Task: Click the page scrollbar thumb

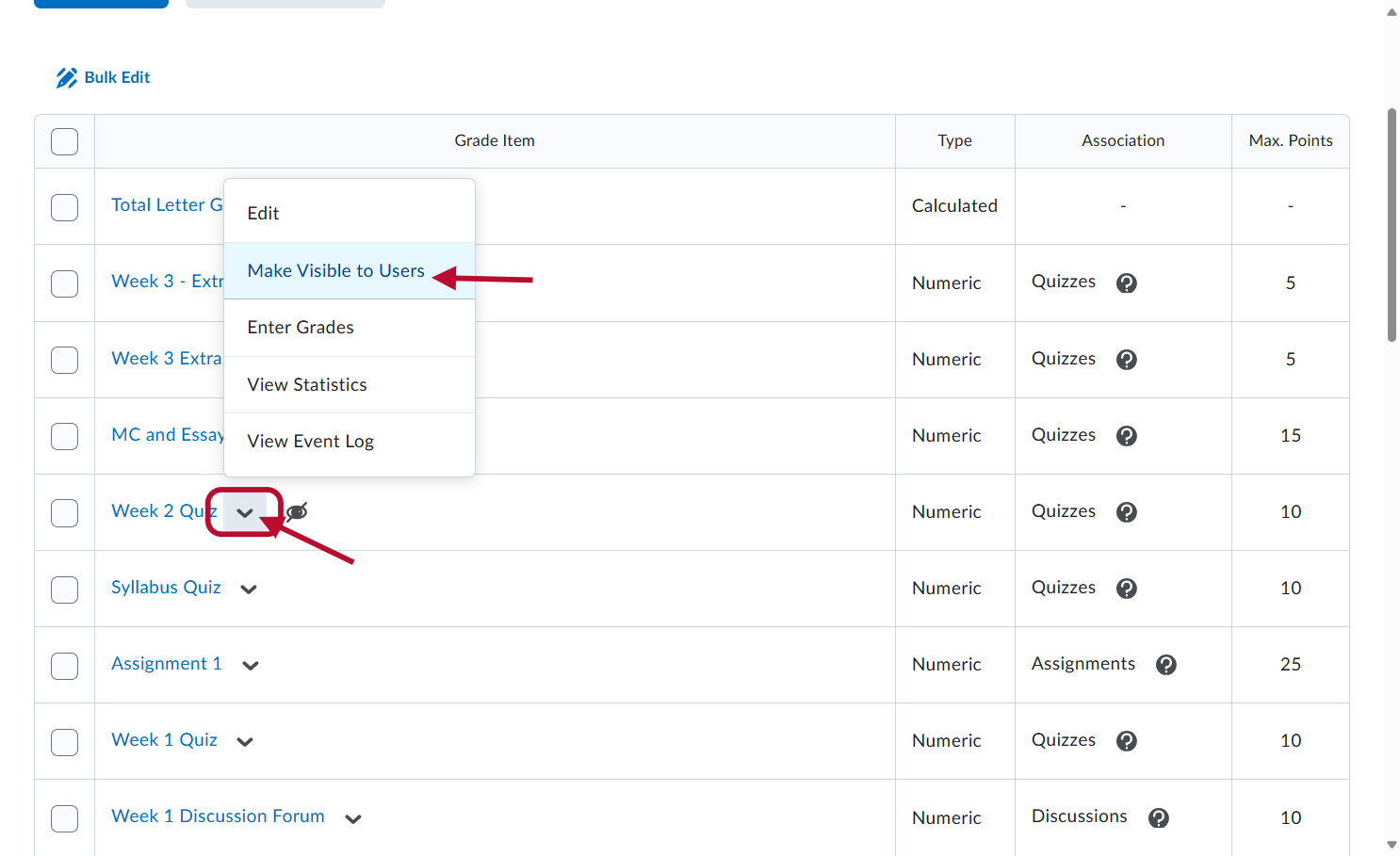Action: pos(1392,225)
